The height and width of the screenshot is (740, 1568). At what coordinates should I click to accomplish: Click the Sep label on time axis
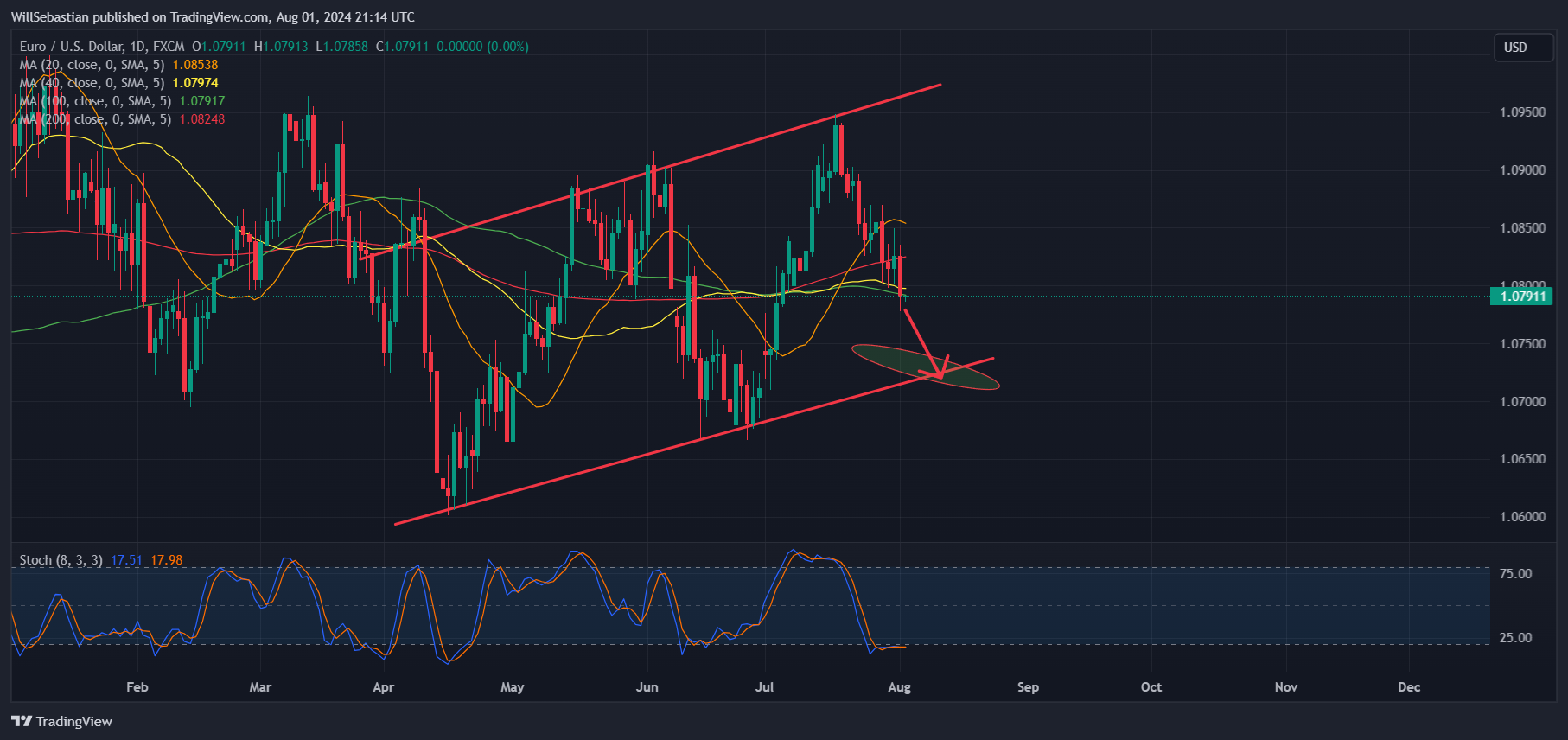[x=1028, y=687]
